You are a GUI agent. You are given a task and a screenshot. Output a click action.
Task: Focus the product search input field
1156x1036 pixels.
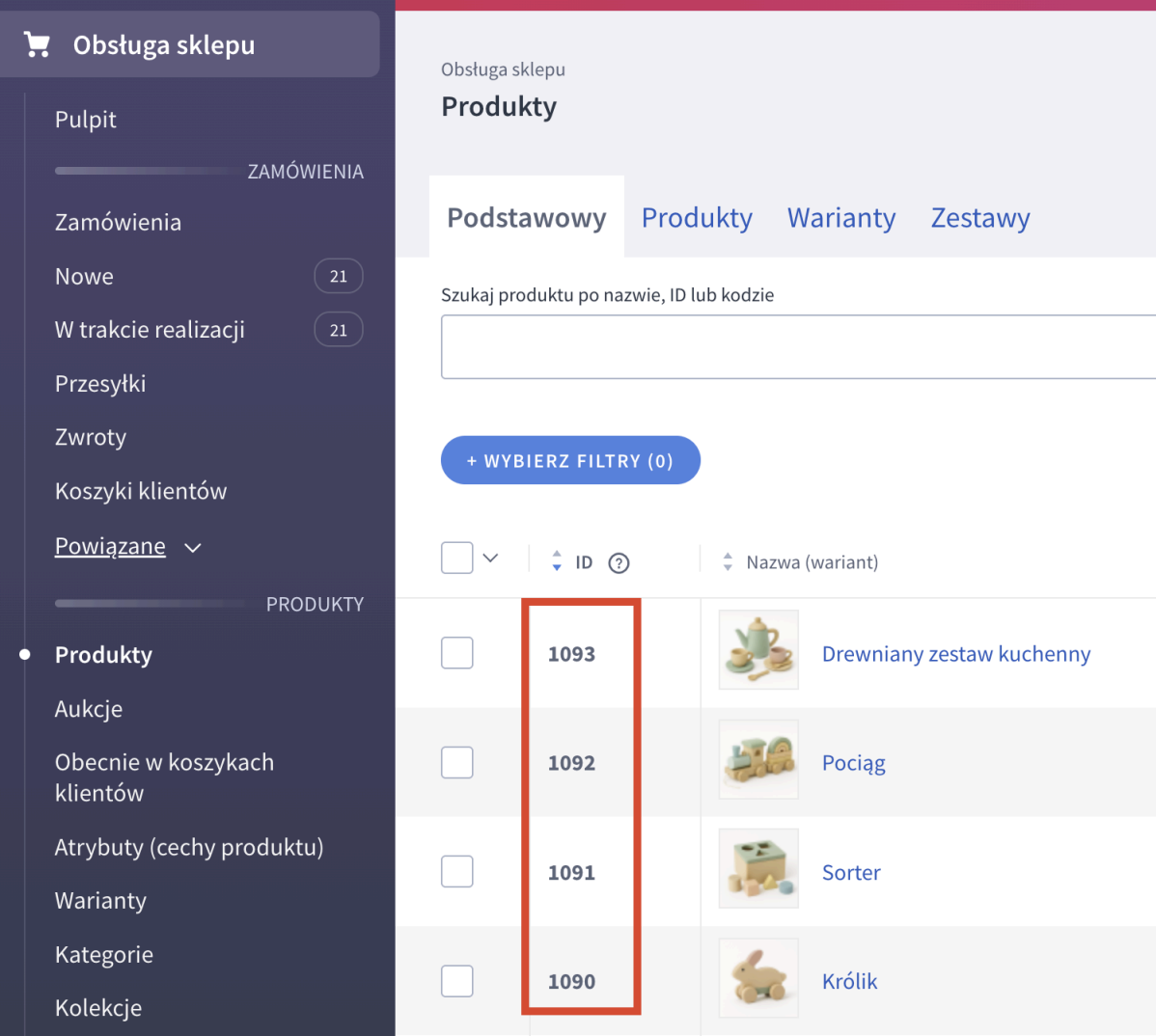[x=798, y=347]
